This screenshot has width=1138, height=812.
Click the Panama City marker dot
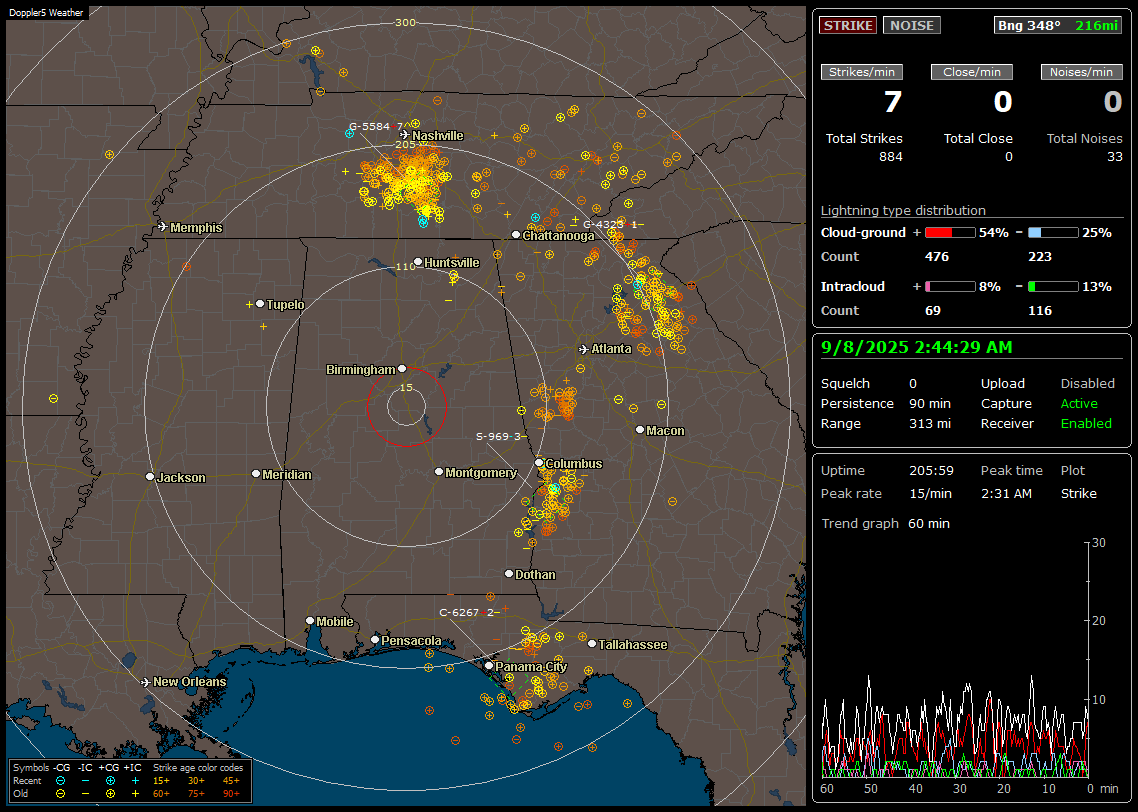(489, 665)
